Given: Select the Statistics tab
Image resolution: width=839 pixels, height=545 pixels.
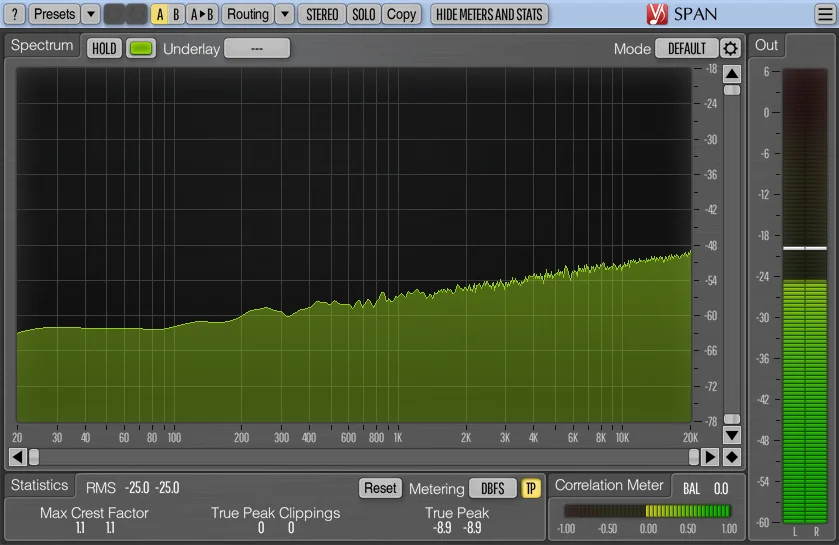Looking at the screenshot, I should [40, 485].
